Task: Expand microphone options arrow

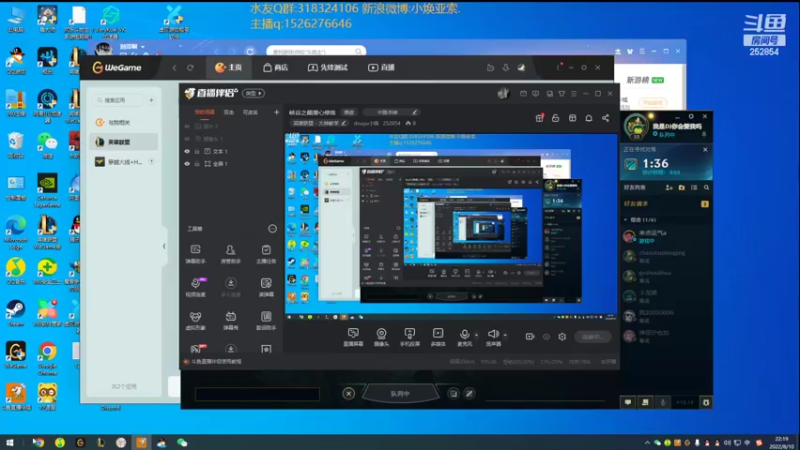Action: 477,335
